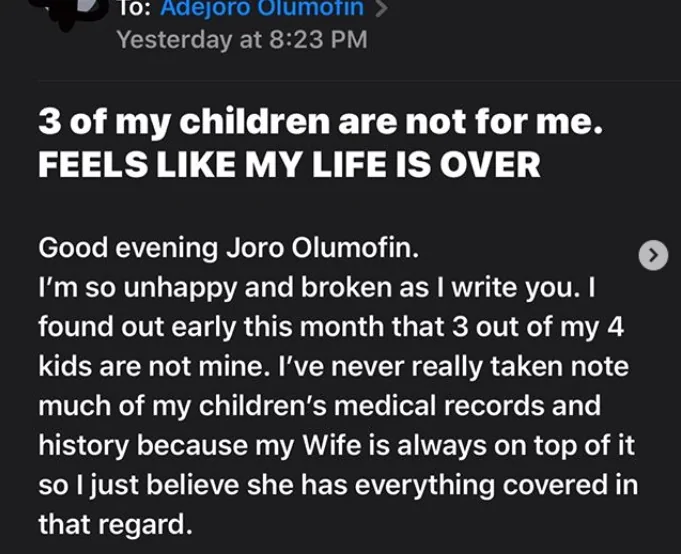Click the gray circular arrow icon
This screenshot has height=554, width=681.
pos(652,256)
